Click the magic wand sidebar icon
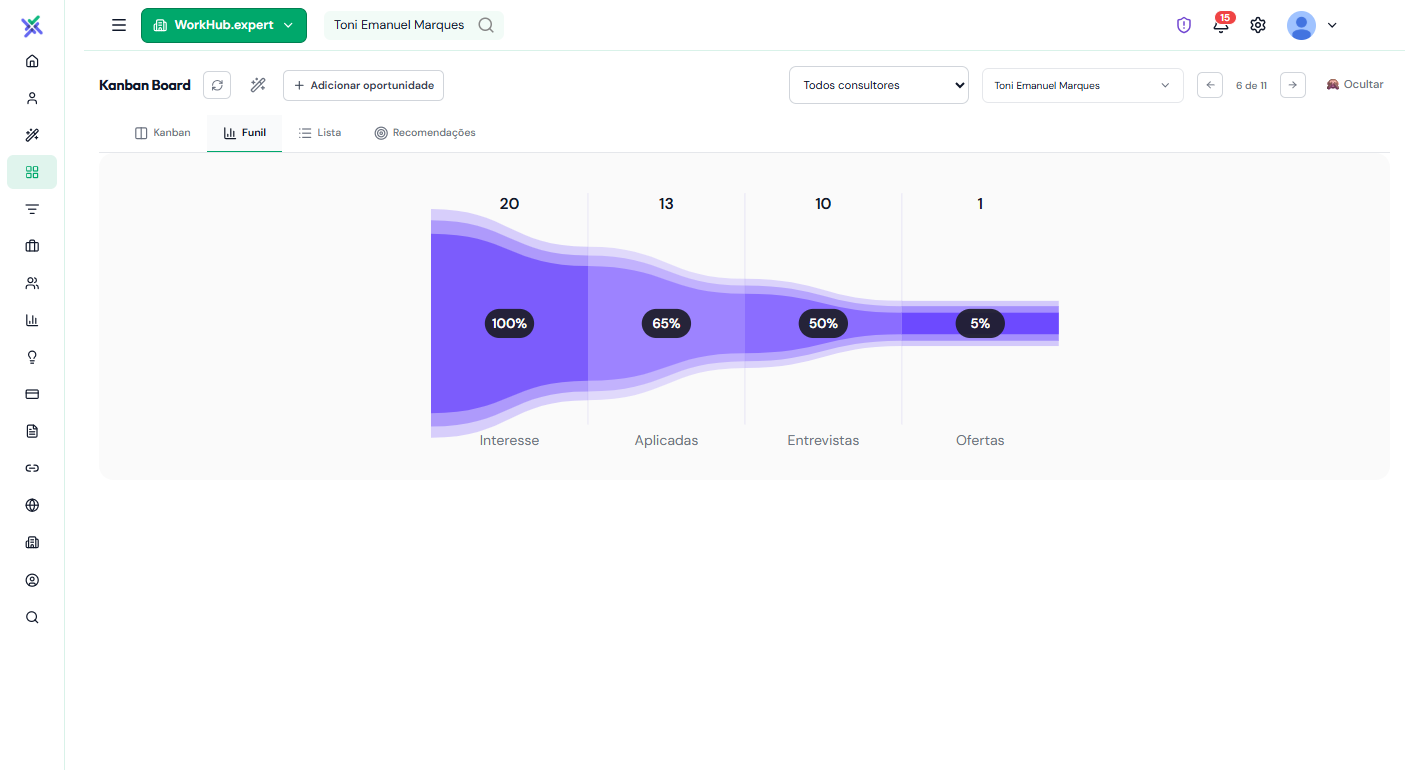Image resolution: width=1424 pixels, height=770 pixels. (x=32, y=135)
